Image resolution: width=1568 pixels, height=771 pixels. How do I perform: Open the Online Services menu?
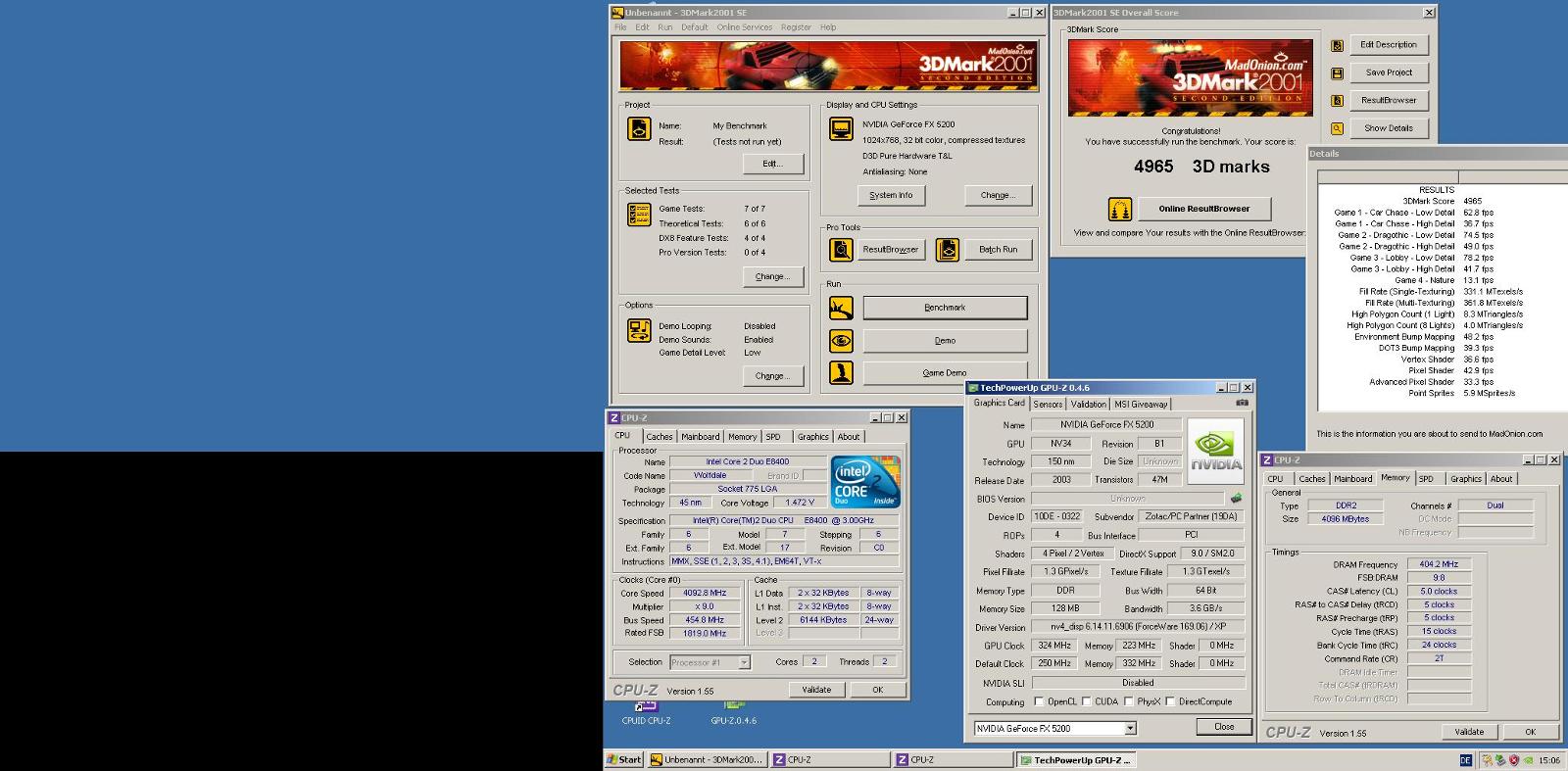point(744,27)
